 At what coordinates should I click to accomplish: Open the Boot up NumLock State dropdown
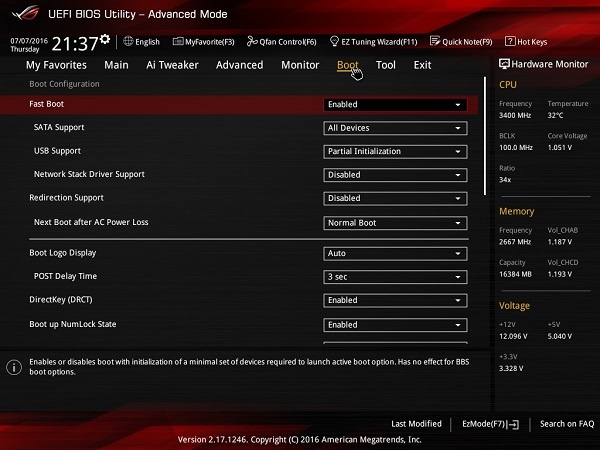coord(395,325)
